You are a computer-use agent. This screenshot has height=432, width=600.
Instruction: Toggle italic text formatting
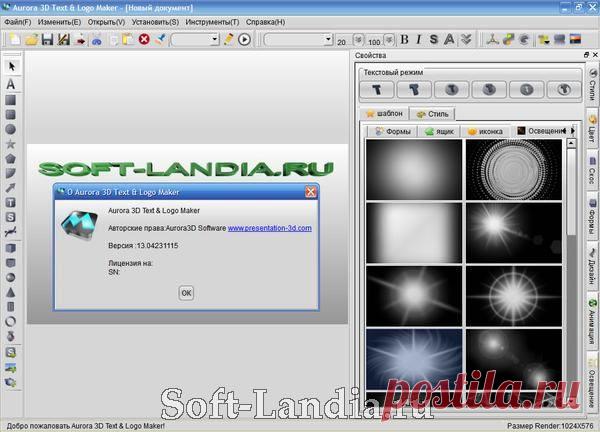(x=418, y=40)
